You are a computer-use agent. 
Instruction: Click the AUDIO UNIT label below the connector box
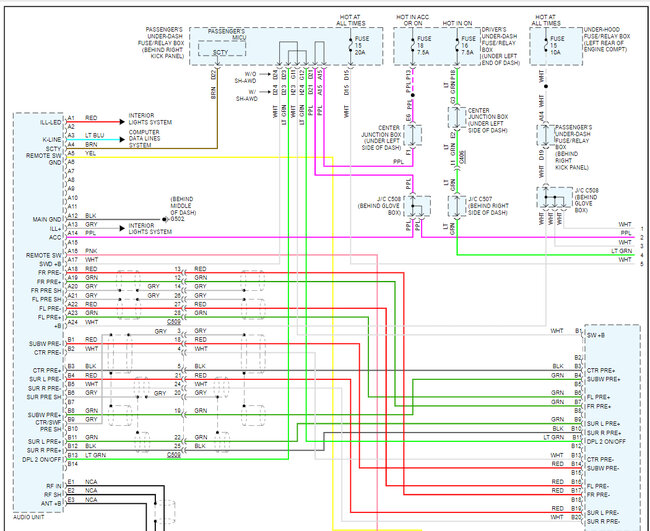coord(29,517)
